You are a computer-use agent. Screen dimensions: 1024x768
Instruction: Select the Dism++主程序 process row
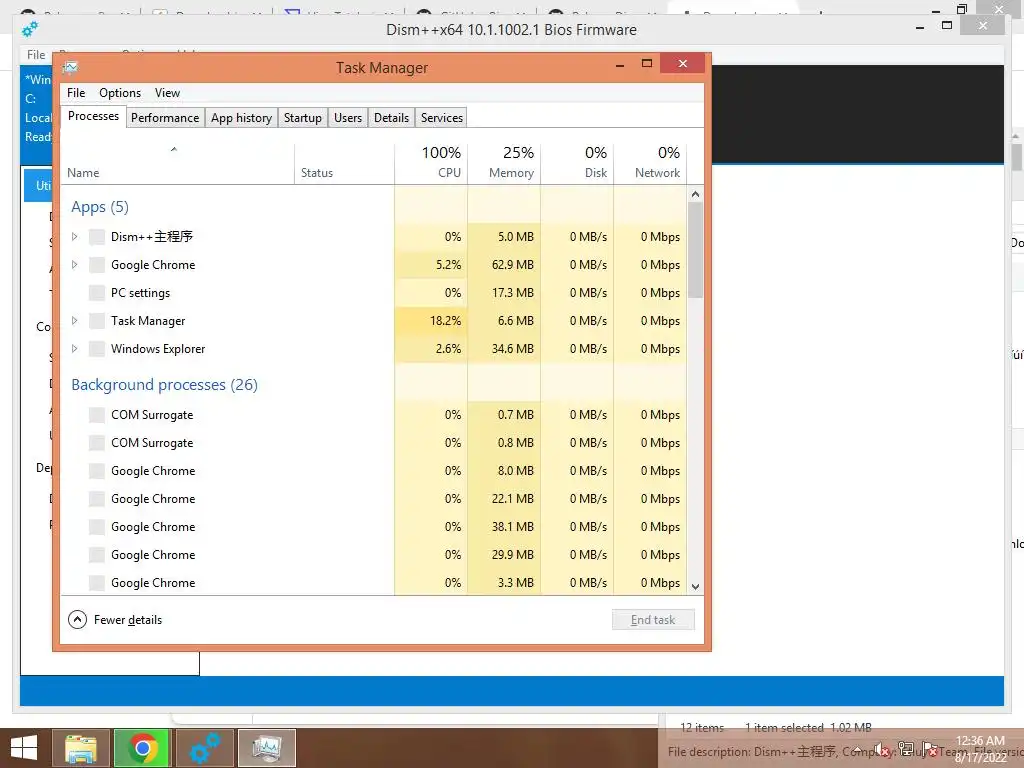coord(374,236)
